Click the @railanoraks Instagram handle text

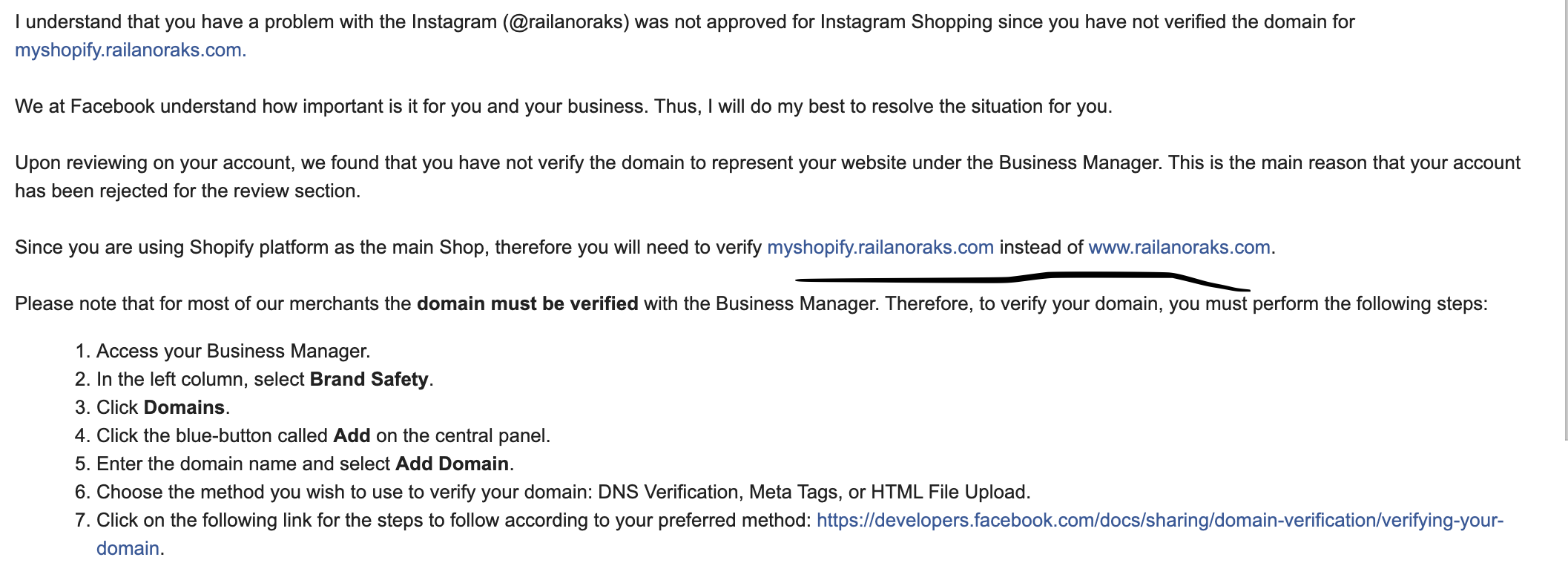[x=566, y=22]
